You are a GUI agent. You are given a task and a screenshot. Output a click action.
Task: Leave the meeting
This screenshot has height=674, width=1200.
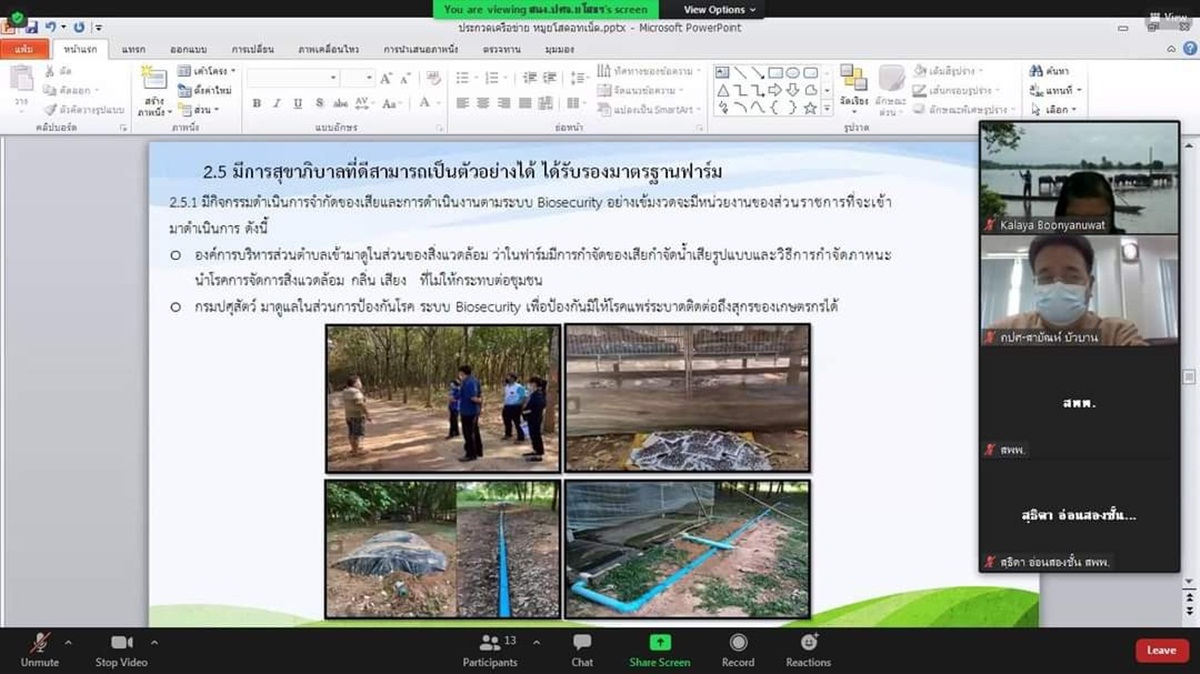[1162, 650]
